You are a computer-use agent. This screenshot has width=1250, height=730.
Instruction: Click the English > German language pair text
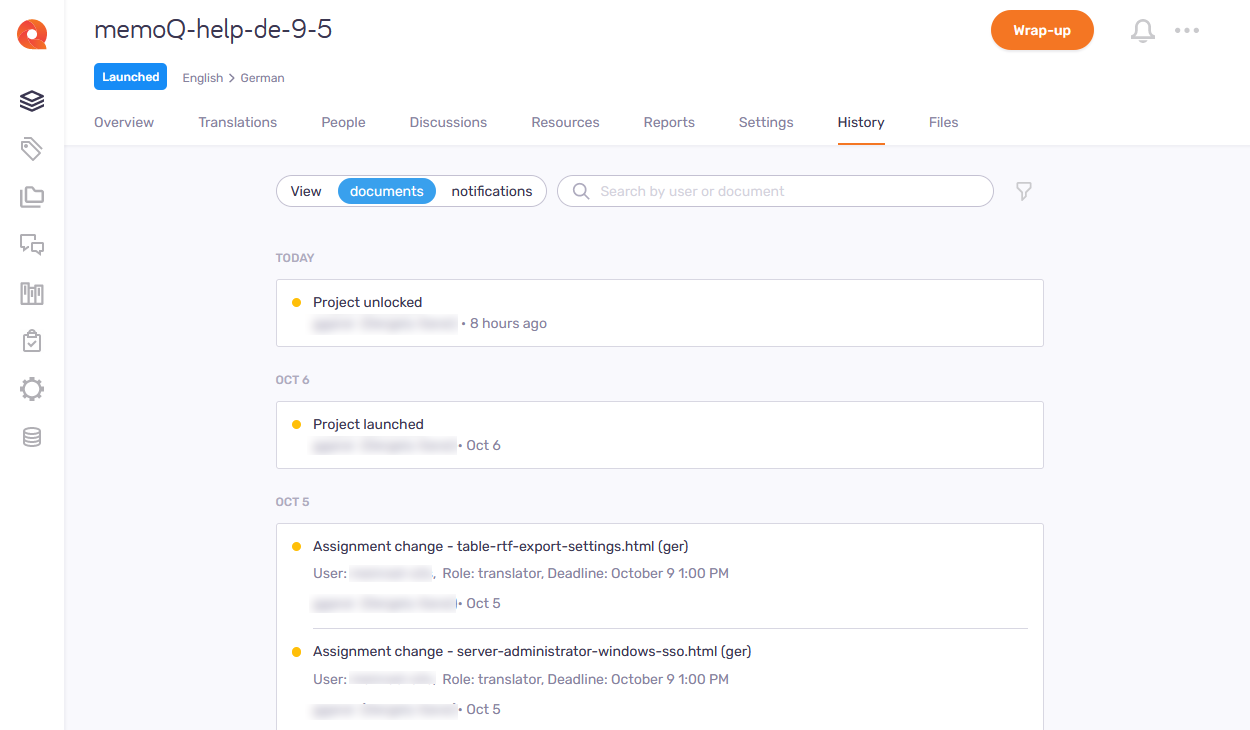click(233, 78)
